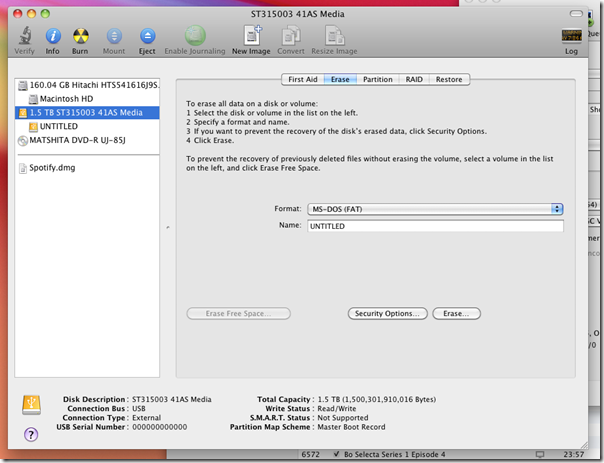Click the Total Capacity value text

click(x=377, y=399)
